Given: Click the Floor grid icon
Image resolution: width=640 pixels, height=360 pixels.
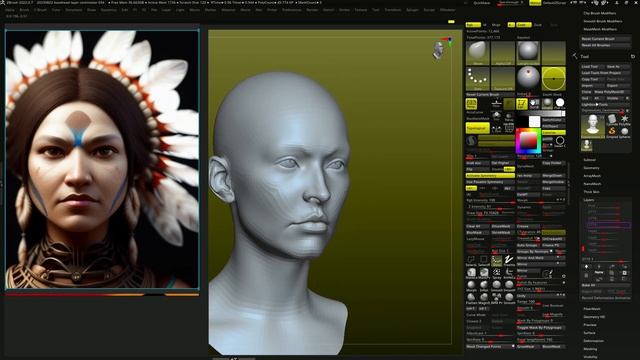Looking at the screenshot, I should (496, 104).
